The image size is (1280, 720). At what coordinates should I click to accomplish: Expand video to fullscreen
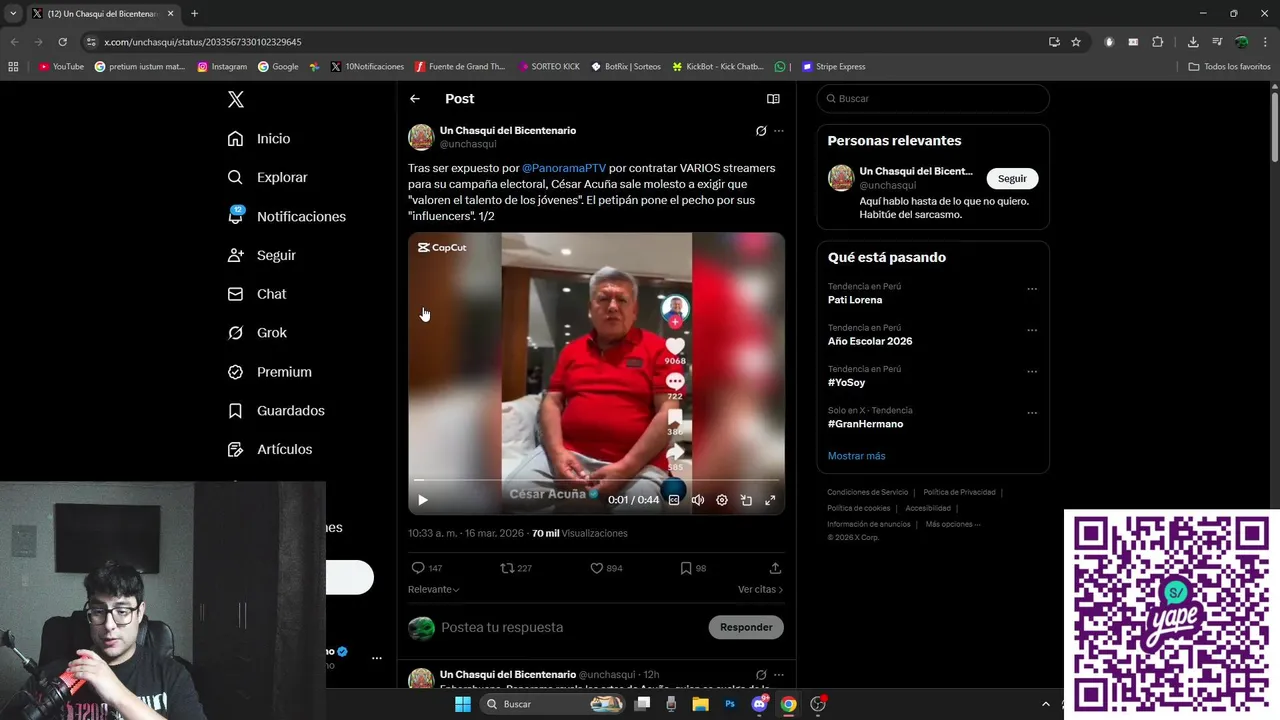770,500
